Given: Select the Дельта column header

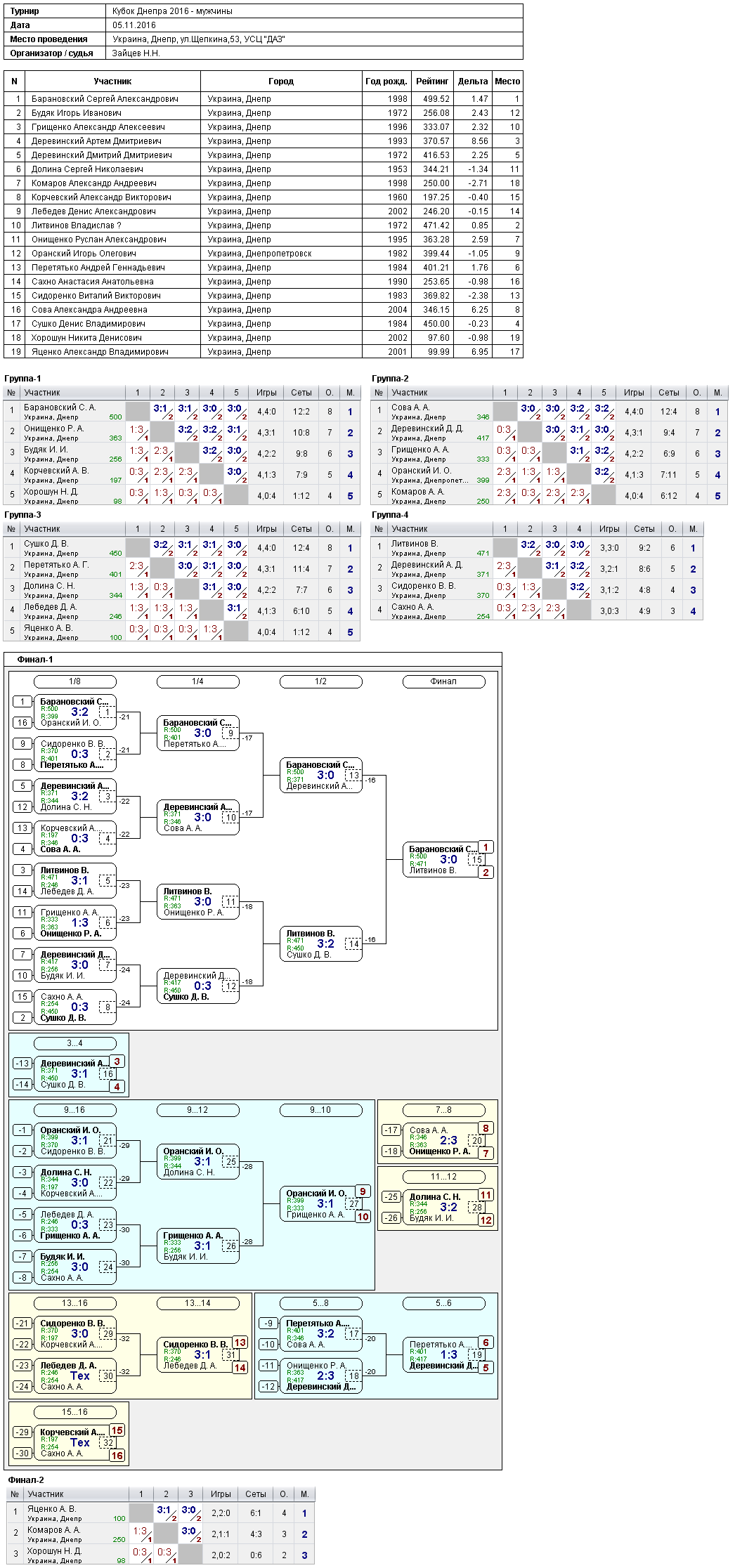Looking at the screenshot, I should [473, 81].
